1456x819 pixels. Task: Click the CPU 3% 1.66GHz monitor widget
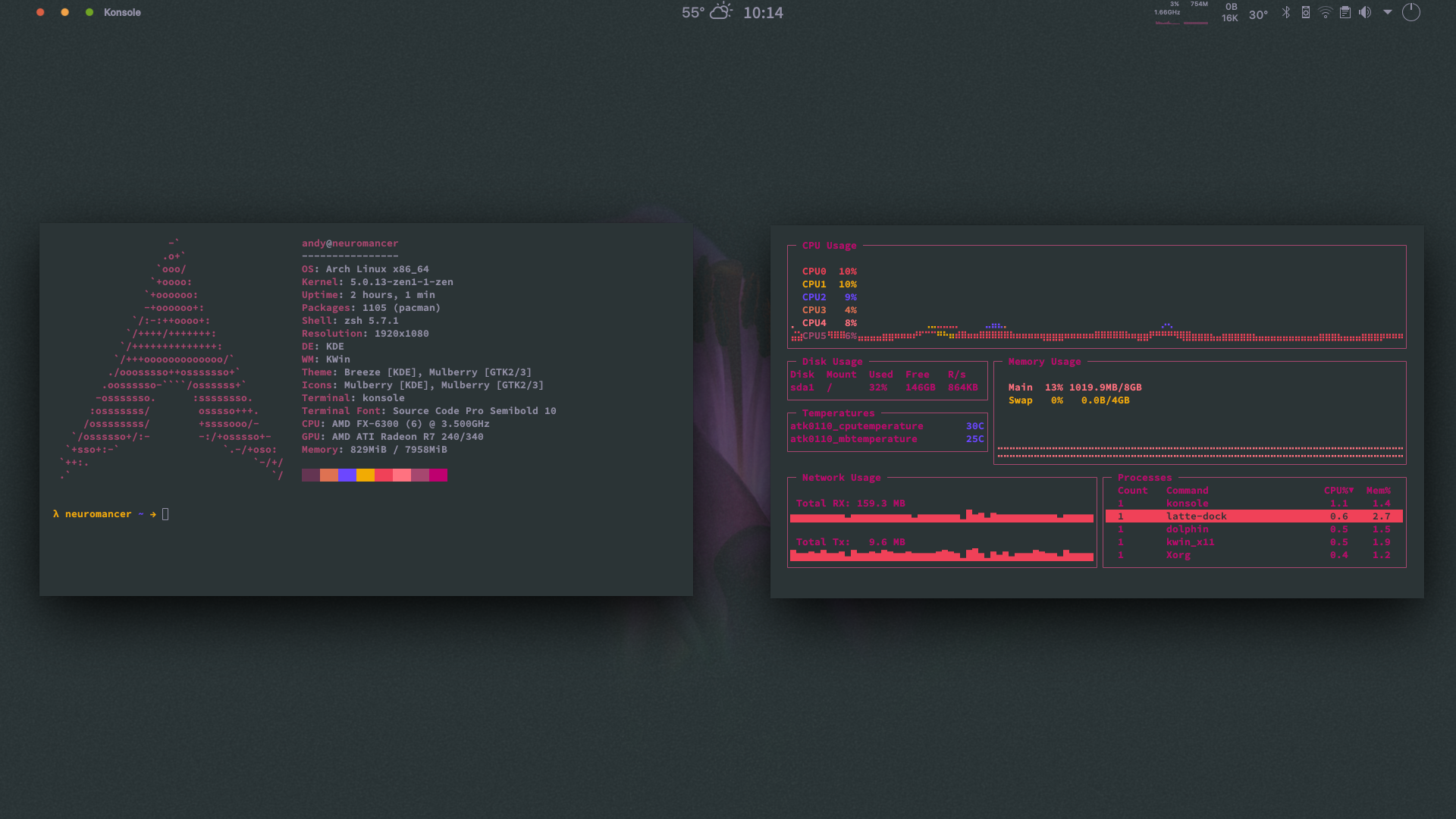click(1168, 12)
